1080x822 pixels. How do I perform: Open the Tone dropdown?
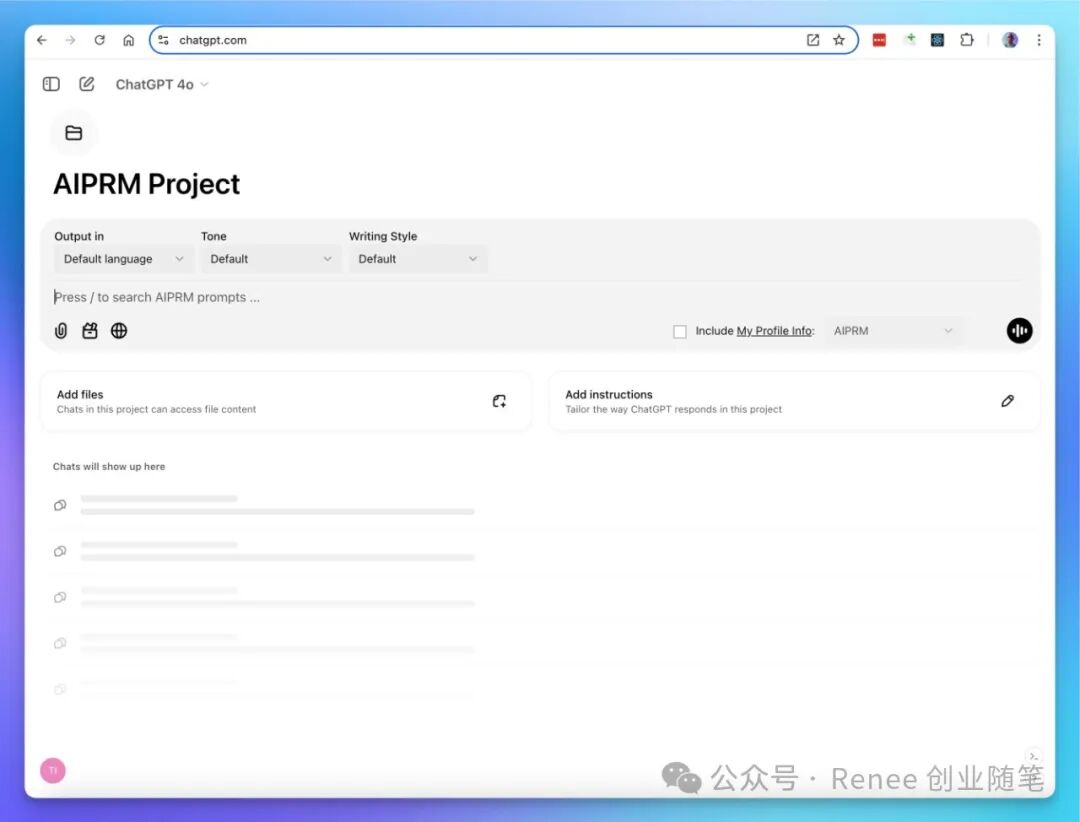pos(271,259)
